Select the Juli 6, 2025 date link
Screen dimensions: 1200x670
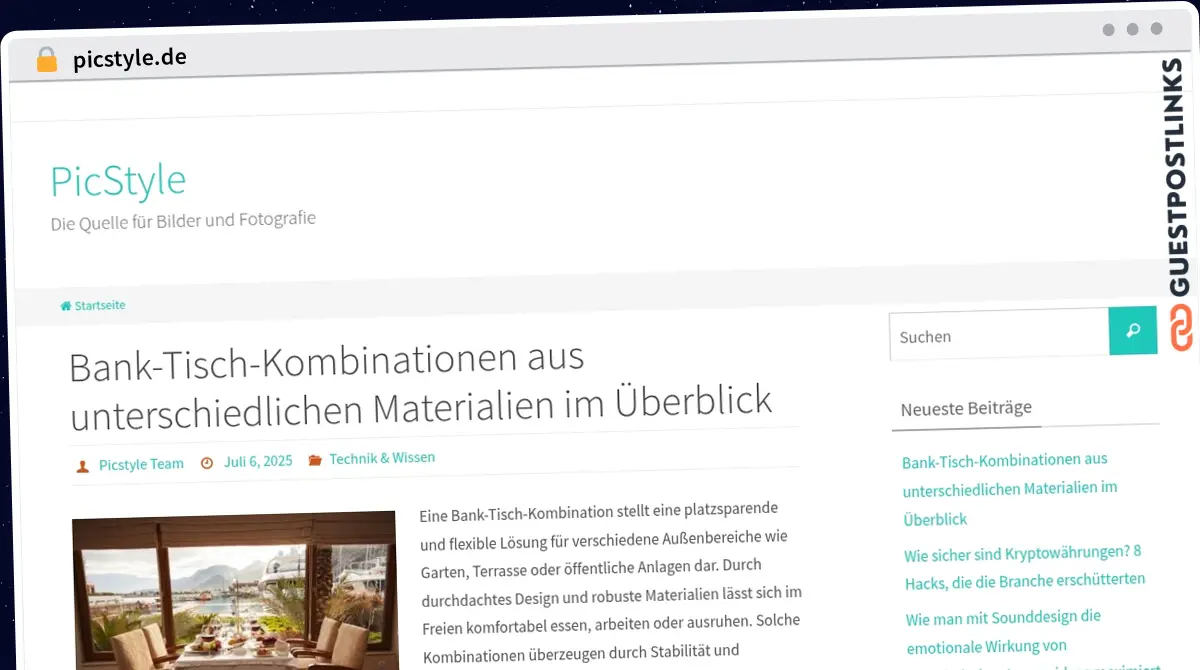tap(258, 461)
